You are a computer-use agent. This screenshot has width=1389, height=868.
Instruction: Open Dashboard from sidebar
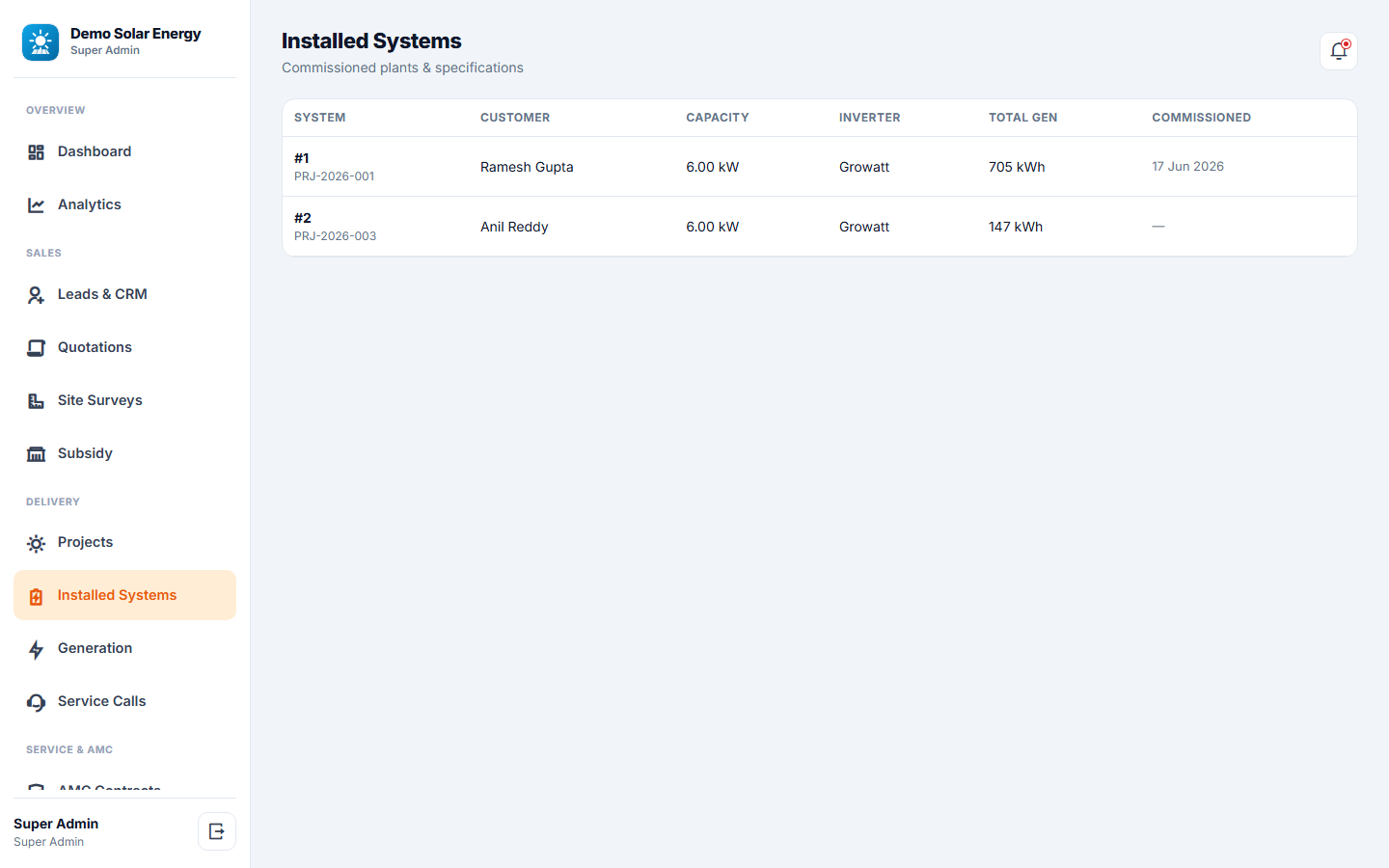(124, 151)
